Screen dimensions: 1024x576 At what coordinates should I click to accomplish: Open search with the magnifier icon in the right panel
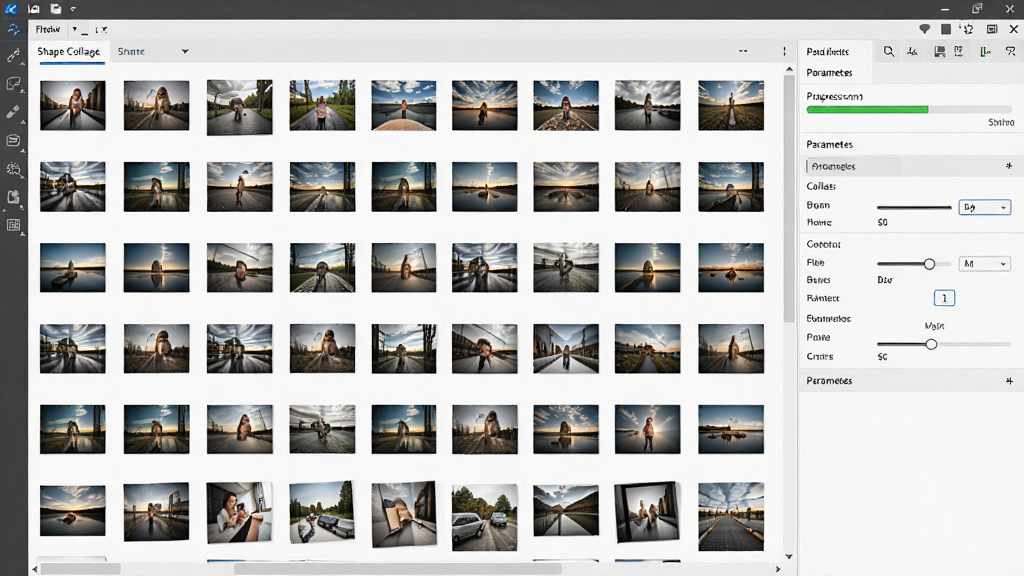[x=889, y=52]
